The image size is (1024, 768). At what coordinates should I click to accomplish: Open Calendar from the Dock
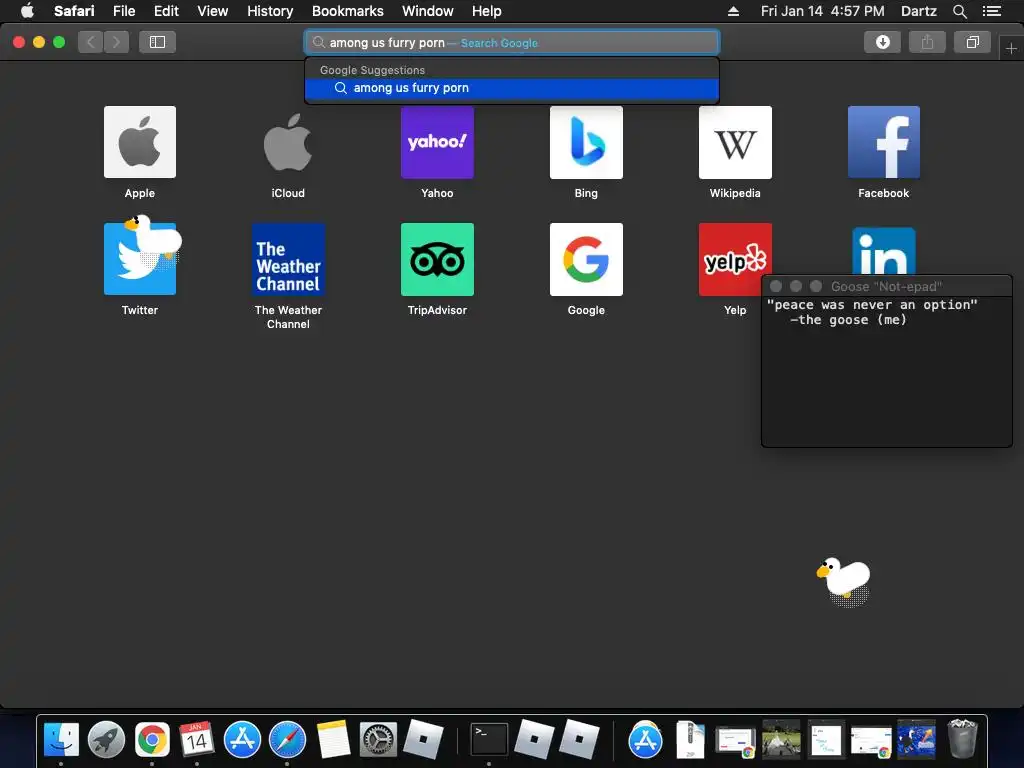point(197,740)
